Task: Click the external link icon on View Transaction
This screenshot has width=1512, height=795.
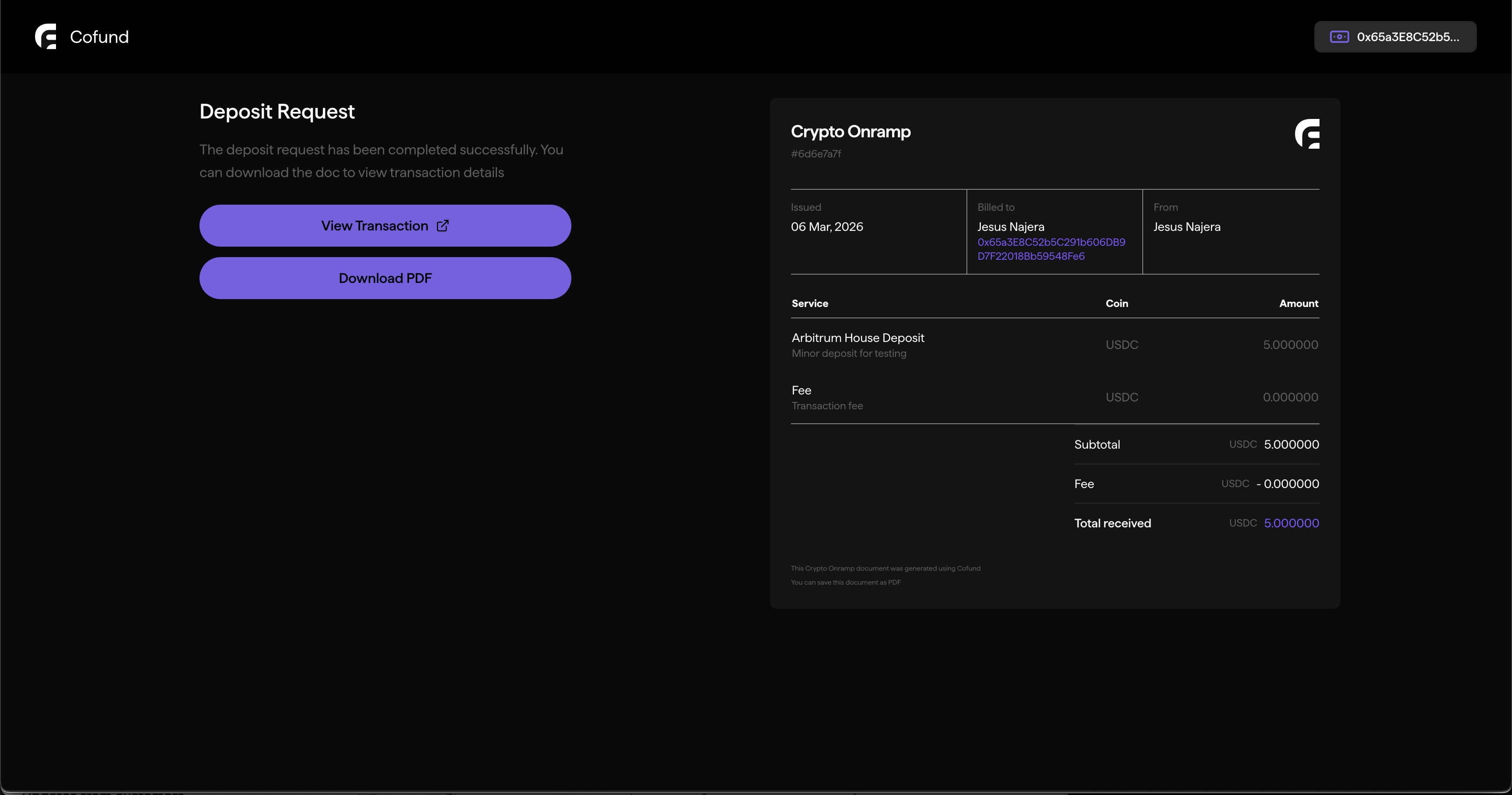Action: point(443,226)
